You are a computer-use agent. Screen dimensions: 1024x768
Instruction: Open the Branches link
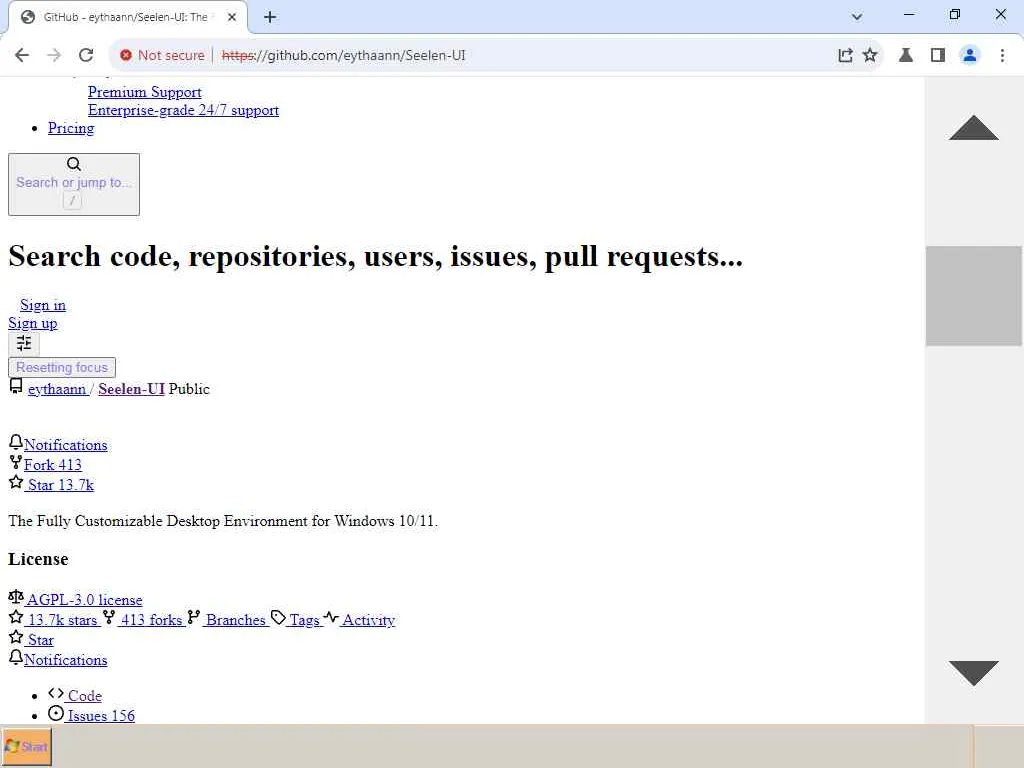point(236,620)
